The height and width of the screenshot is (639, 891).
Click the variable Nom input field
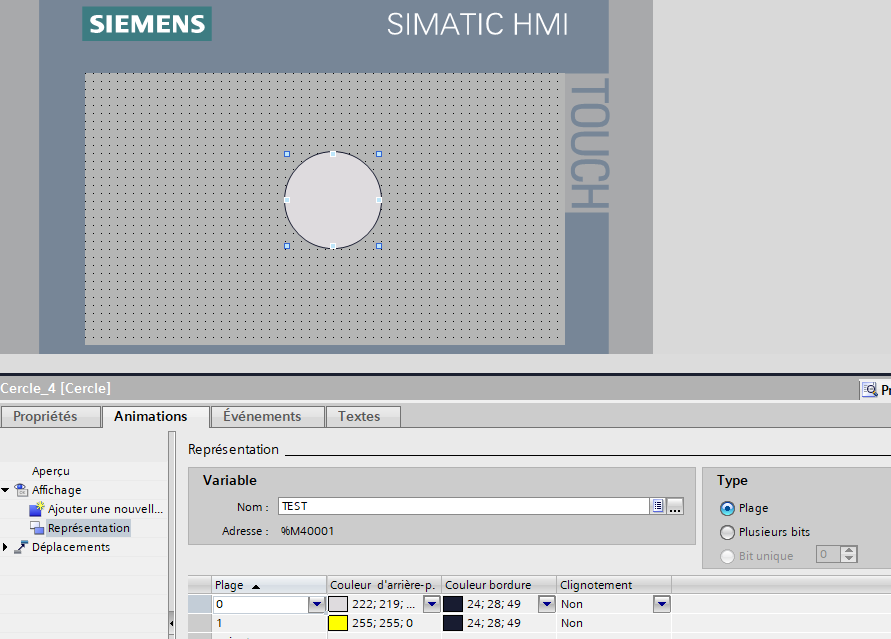(x=463, y=507)
